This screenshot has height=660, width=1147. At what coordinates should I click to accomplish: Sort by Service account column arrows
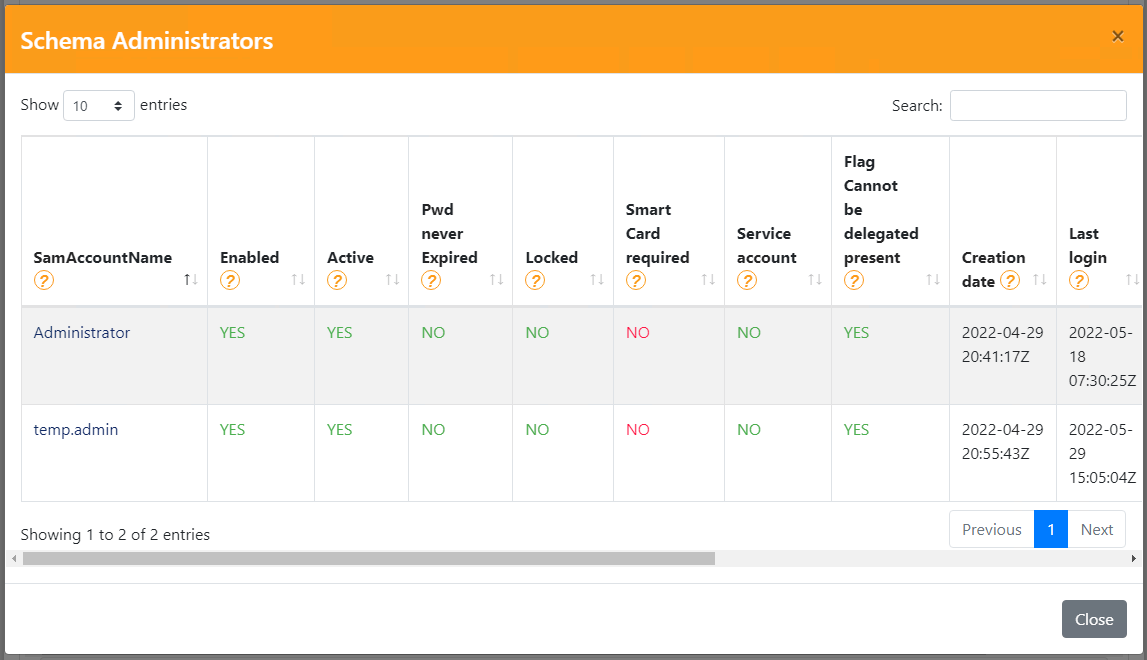pyautogui.click(x=815, y=280)
